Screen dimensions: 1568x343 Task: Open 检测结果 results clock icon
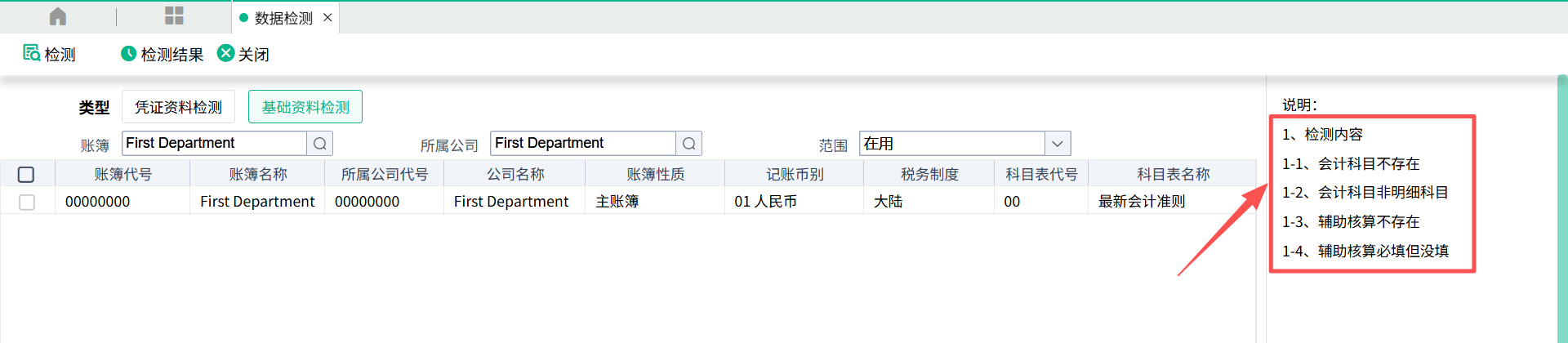tap(128, 54)
